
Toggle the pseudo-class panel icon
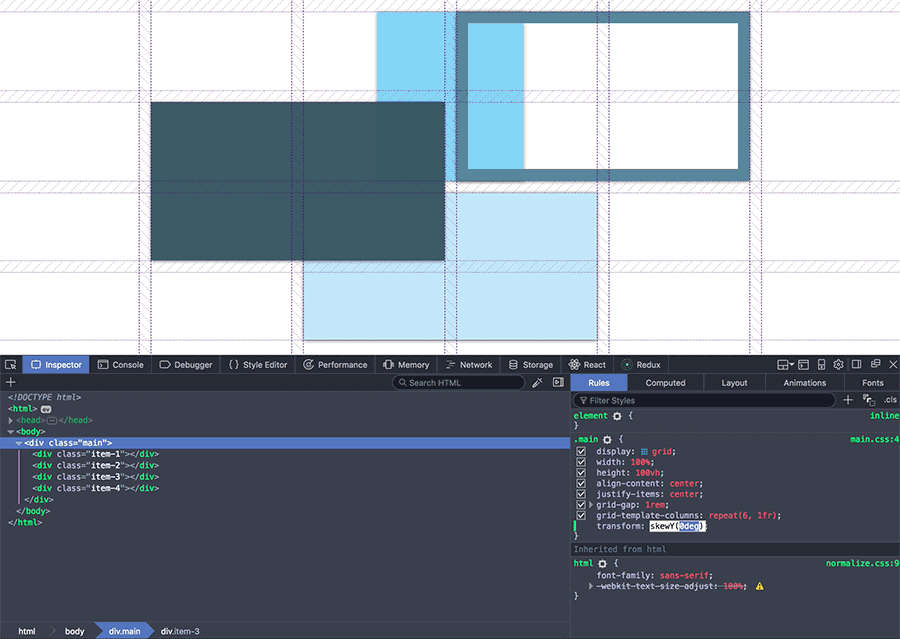pyautogui.click(x=868, y=400)
